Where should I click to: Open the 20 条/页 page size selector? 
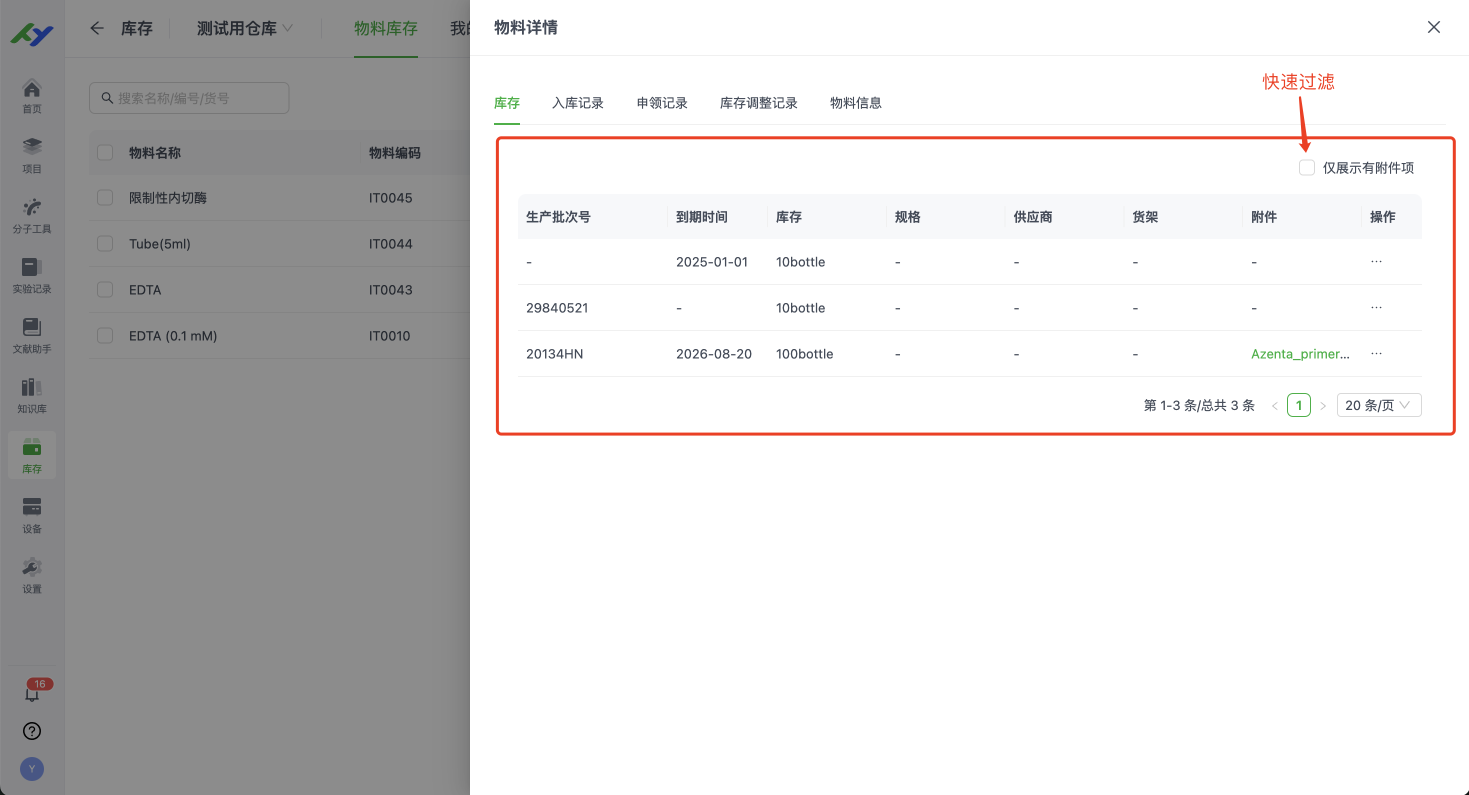click(1378, 404)
